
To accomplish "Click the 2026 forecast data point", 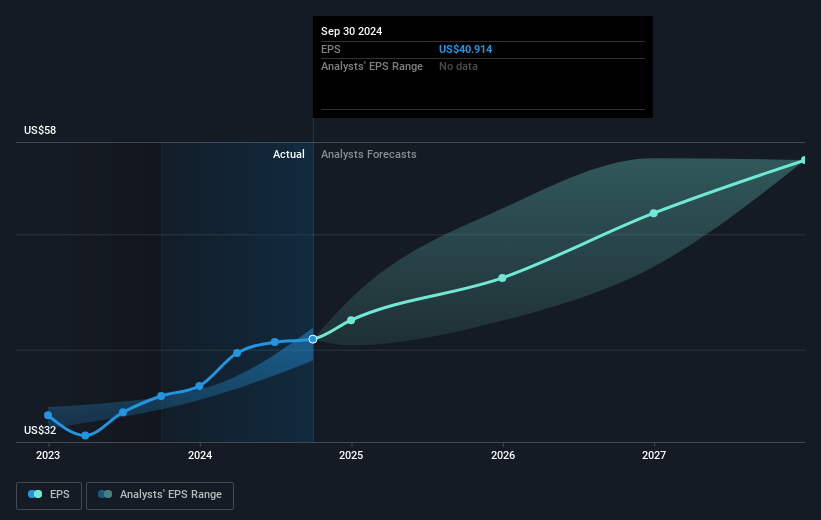I will (502, 278).
